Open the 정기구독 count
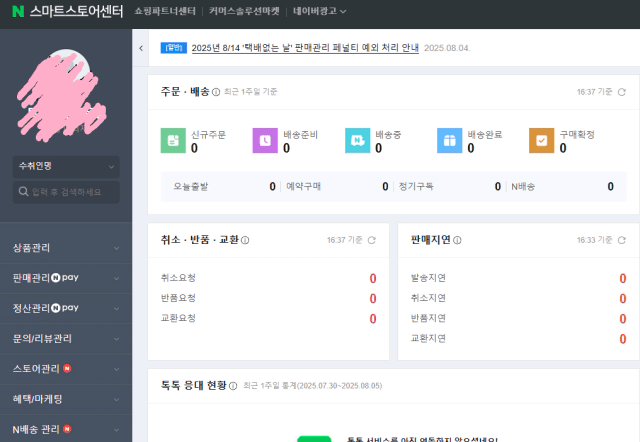The height and width of the screenshot is (442, 640). [498, 187]
